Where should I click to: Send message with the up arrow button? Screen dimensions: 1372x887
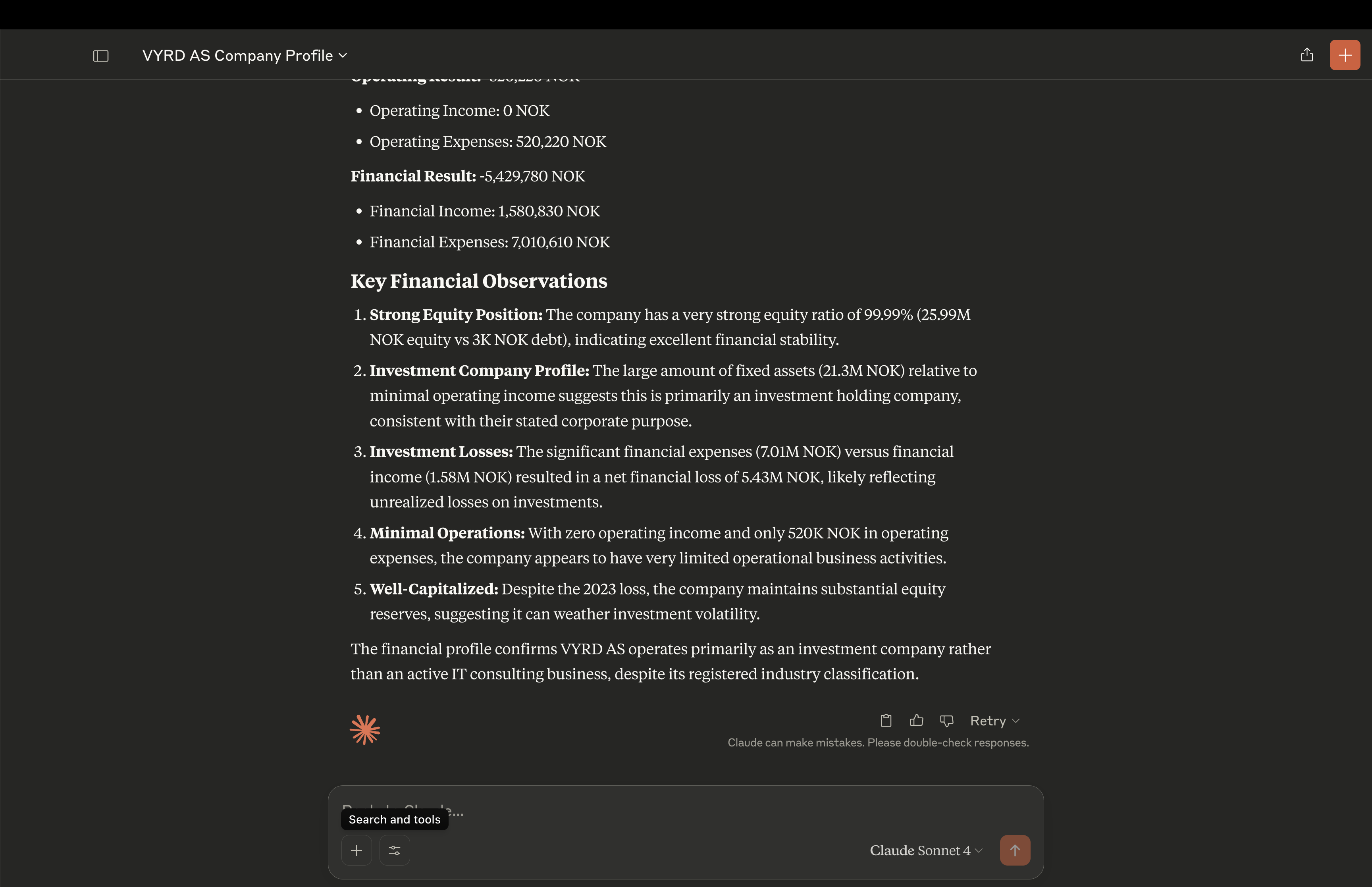[1014, 850]
